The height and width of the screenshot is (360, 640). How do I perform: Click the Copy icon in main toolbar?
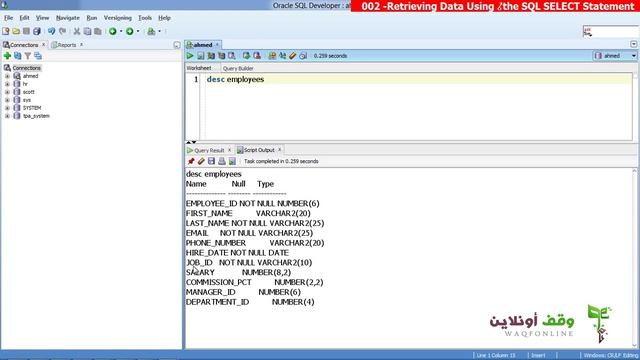(87, 31)
